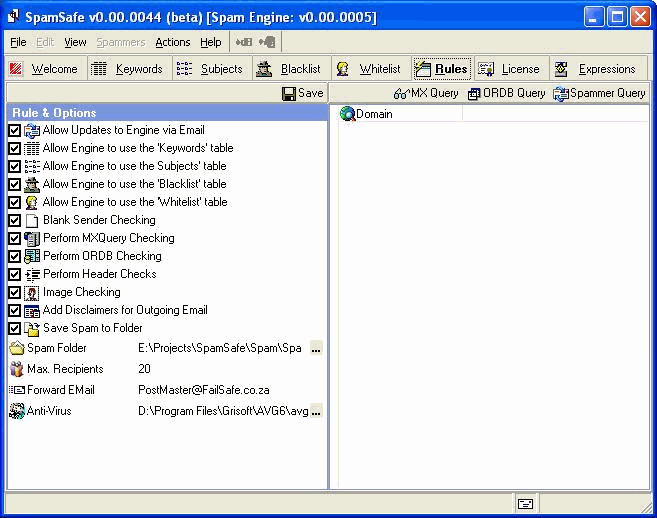This screenshot has width=657, height=518.
Task: Switch to the Welcome tab
Action: [44, 68]
